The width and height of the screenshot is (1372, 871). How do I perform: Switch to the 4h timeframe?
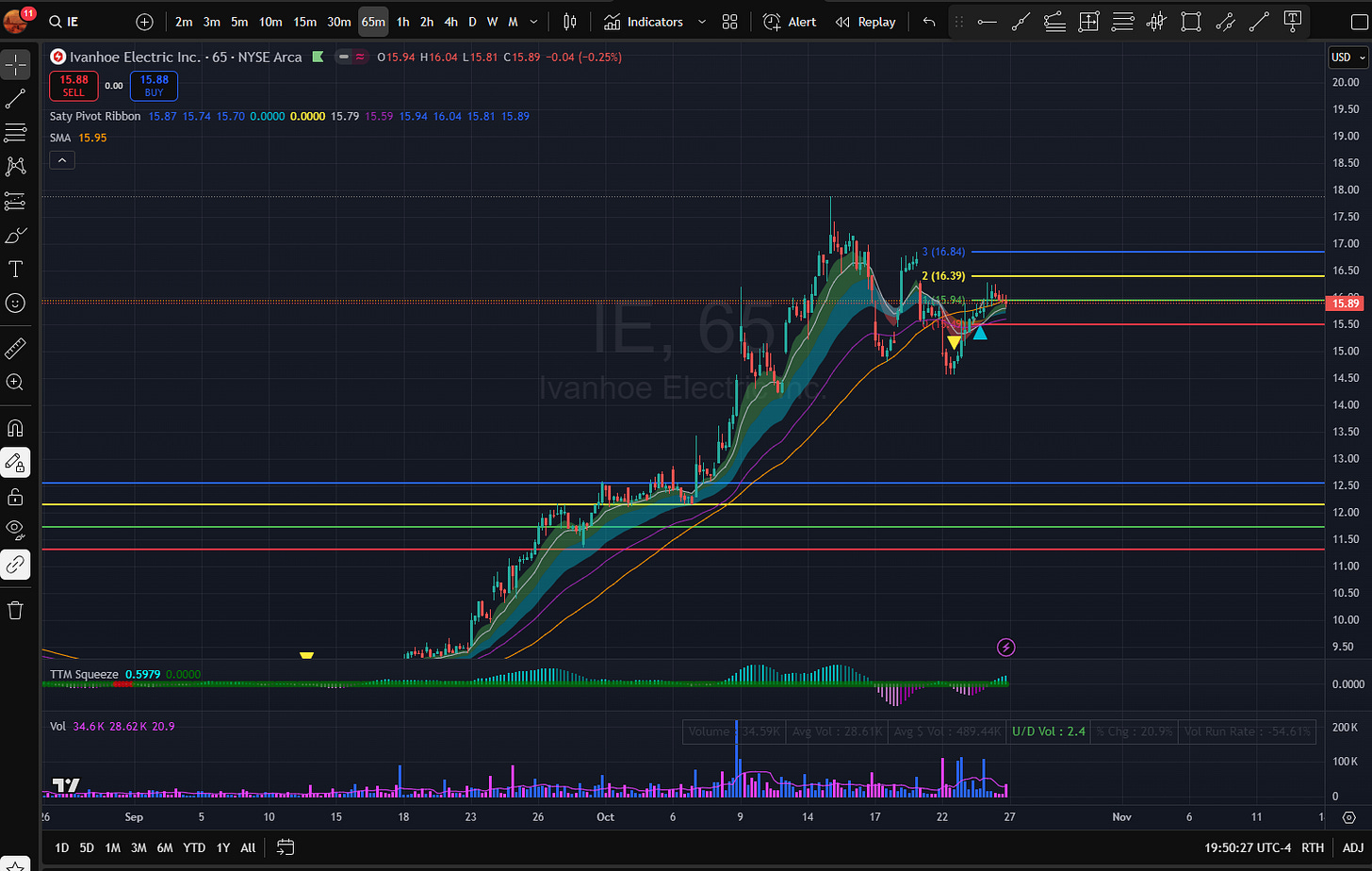click(450, 22)
